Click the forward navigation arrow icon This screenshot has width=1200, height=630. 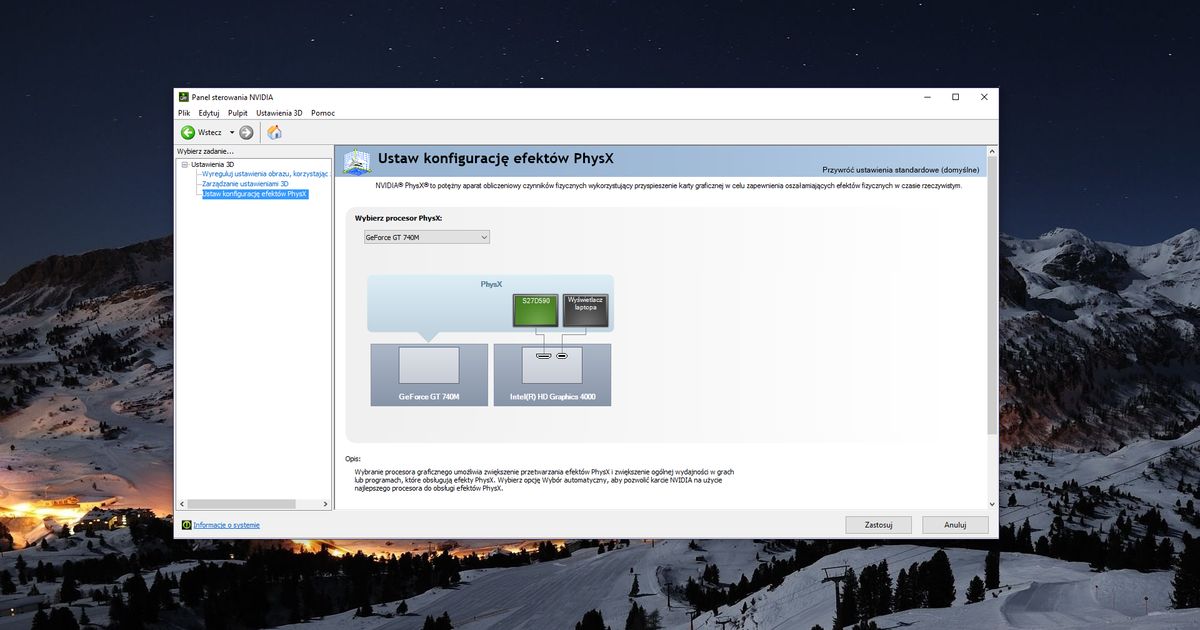pyautogui.click(x=248, y=131)
